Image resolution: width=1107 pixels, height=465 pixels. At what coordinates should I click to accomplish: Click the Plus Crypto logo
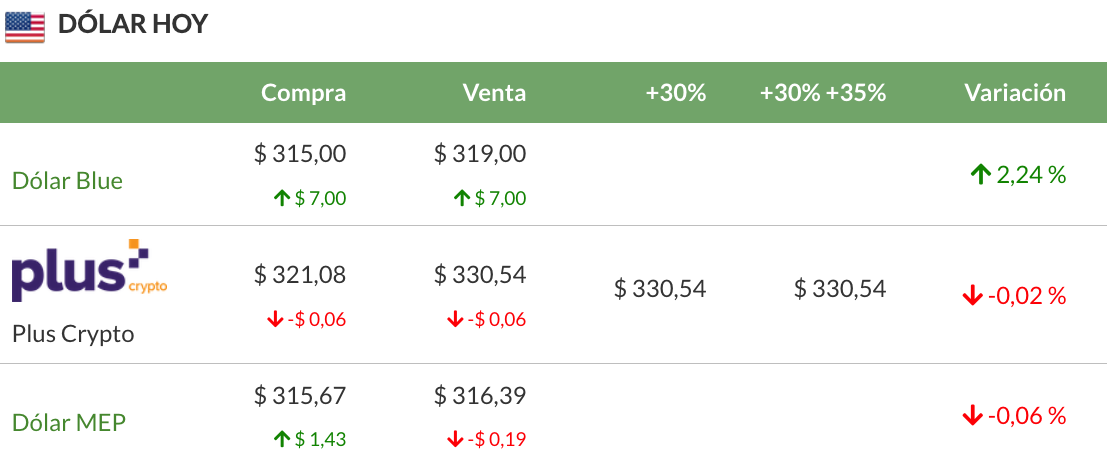[88, 271]
